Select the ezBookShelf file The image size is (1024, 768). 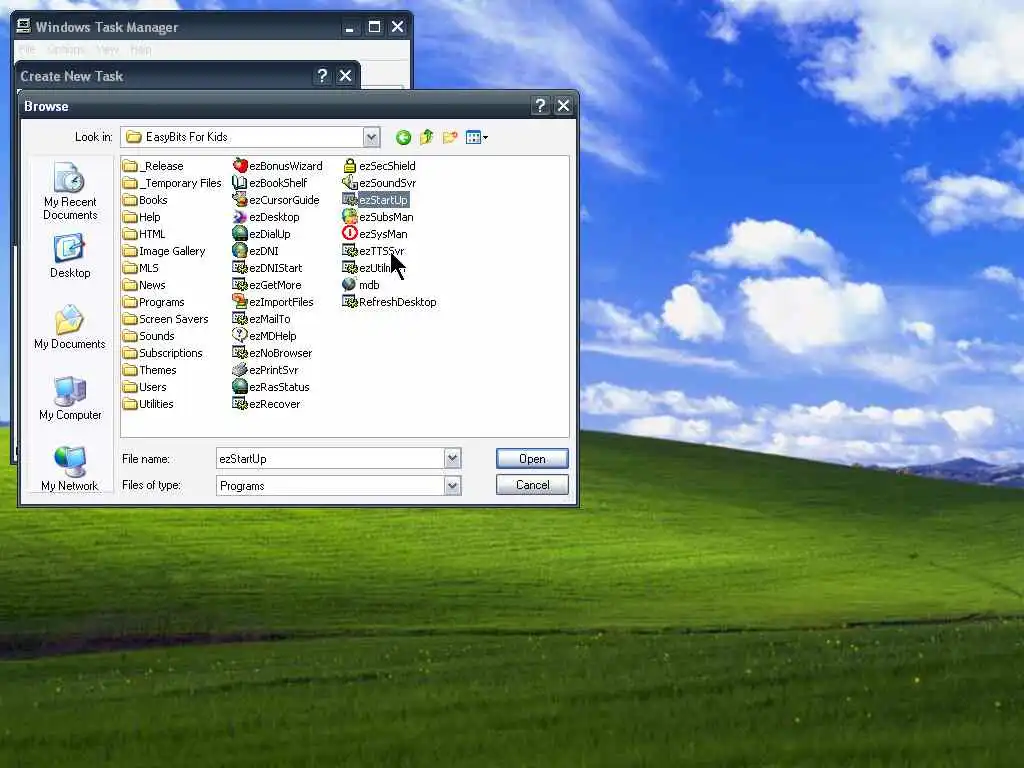(270, 183)
